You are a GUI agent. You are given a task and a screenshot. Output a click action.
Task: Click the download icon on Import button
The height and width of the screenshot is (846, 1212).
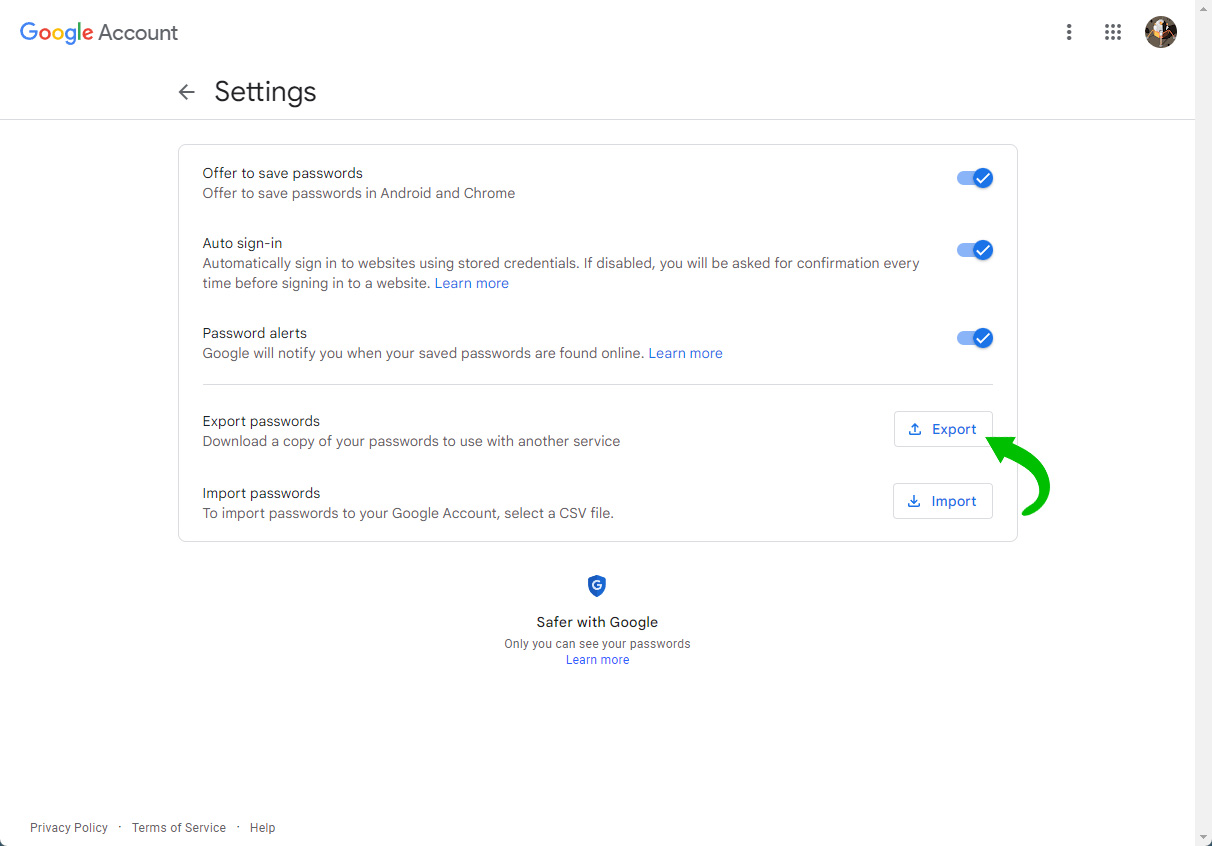[x=914, y=501]
